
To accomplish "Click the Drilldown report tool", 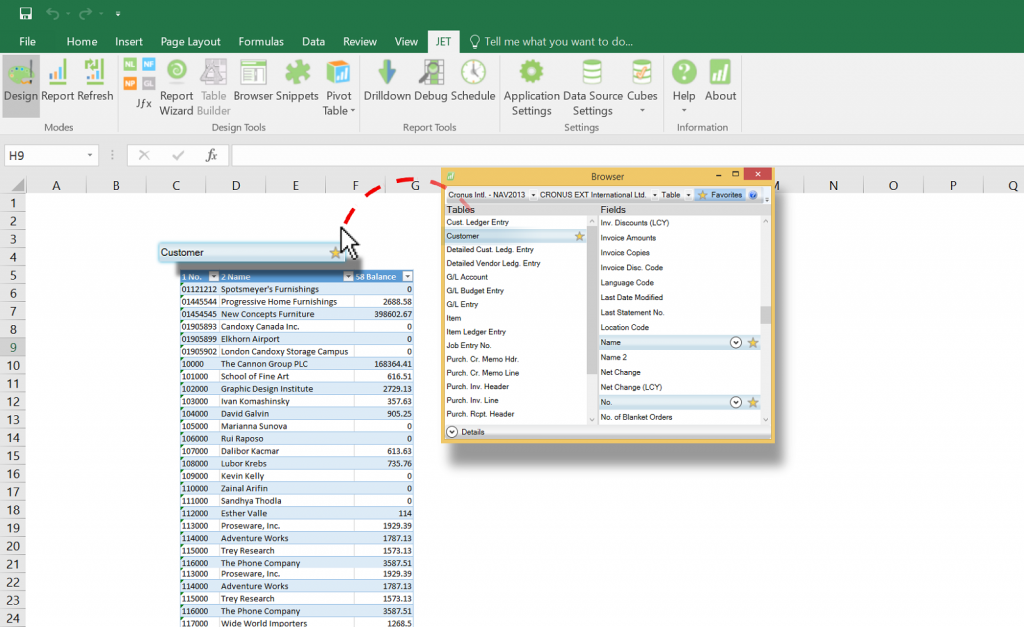I will (x=387, y=82).
